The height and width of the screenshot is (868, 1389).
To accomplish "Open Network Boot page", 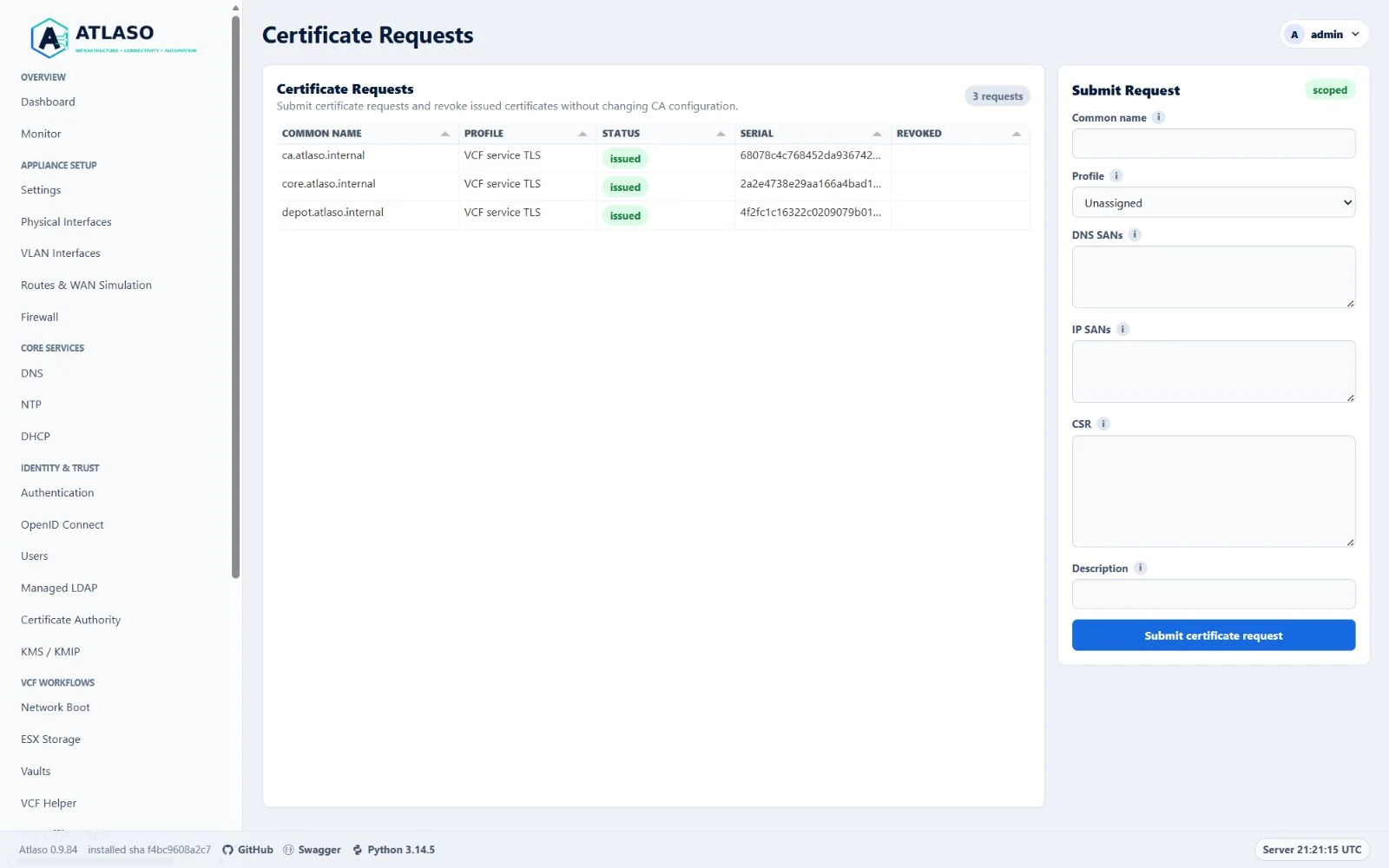I will [56, 707].
